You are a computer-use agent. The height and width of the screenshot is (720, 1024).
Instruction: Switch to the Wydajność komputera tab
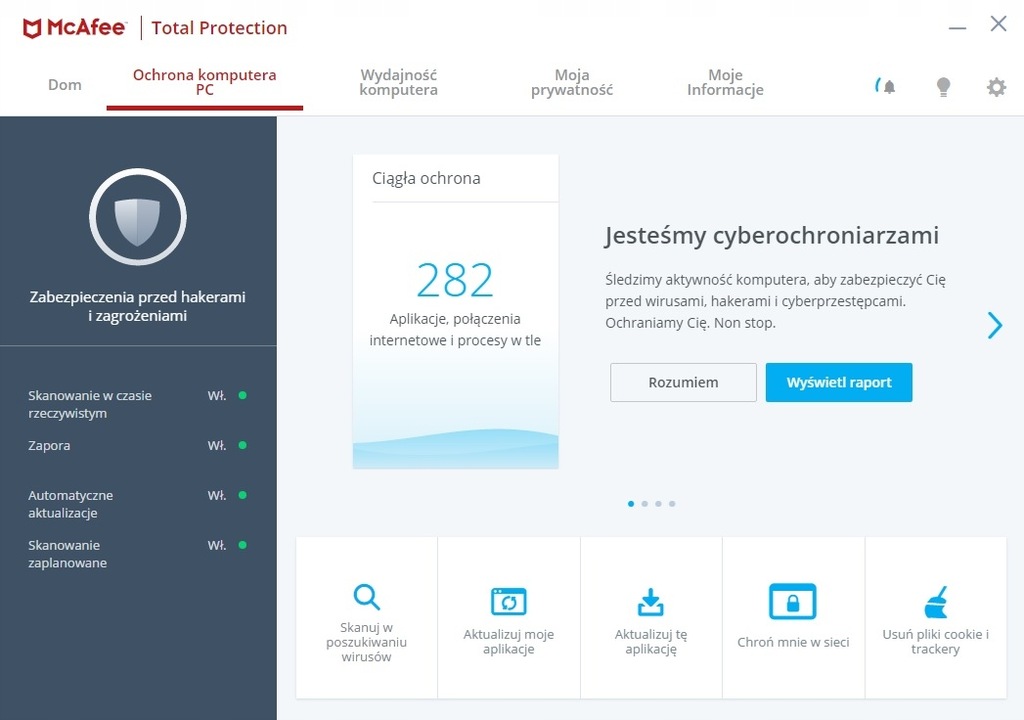click(x=399, y=81)
